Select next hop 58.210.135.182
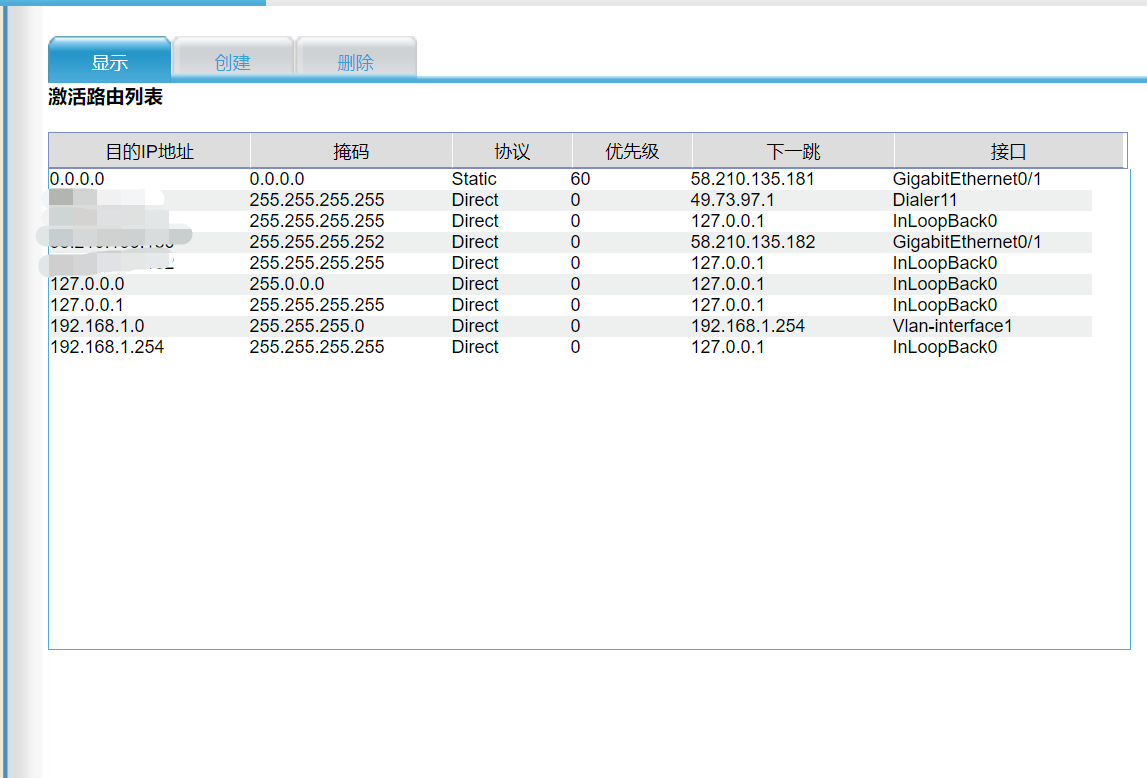The width and height of the screenshot is (1147, 778). coord(753,242)
